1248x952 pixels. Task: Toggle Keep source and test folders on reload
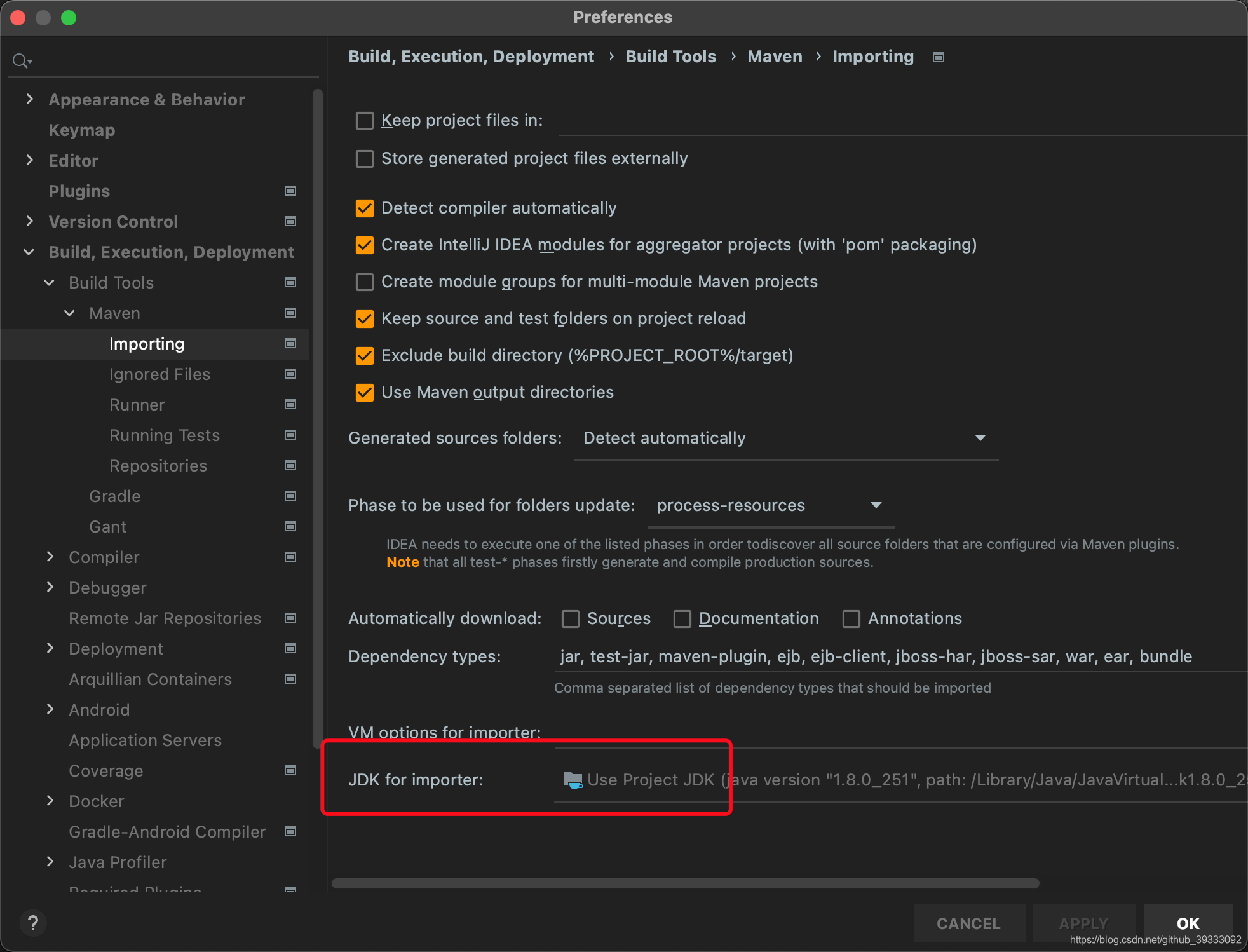point(365,319)
